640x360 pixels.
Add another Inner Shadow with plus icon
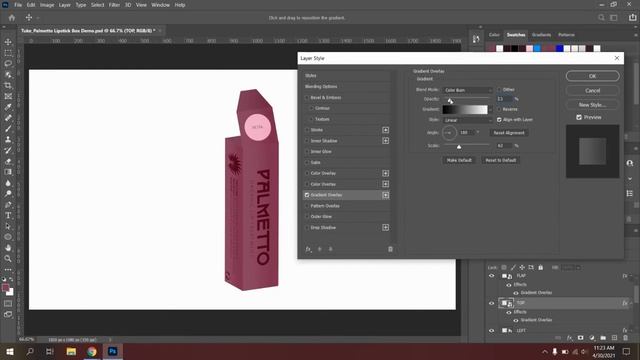pyautogui.click(x=385, y=141)
